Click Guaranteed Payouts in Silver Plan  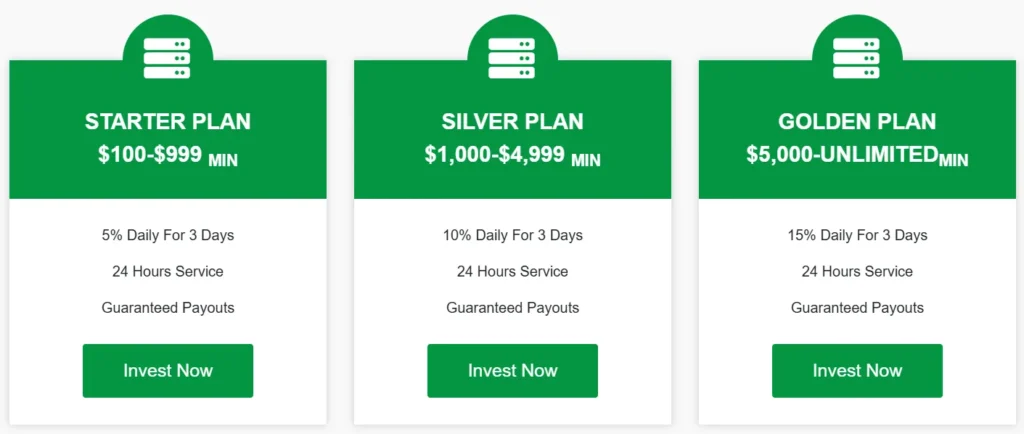512,307
